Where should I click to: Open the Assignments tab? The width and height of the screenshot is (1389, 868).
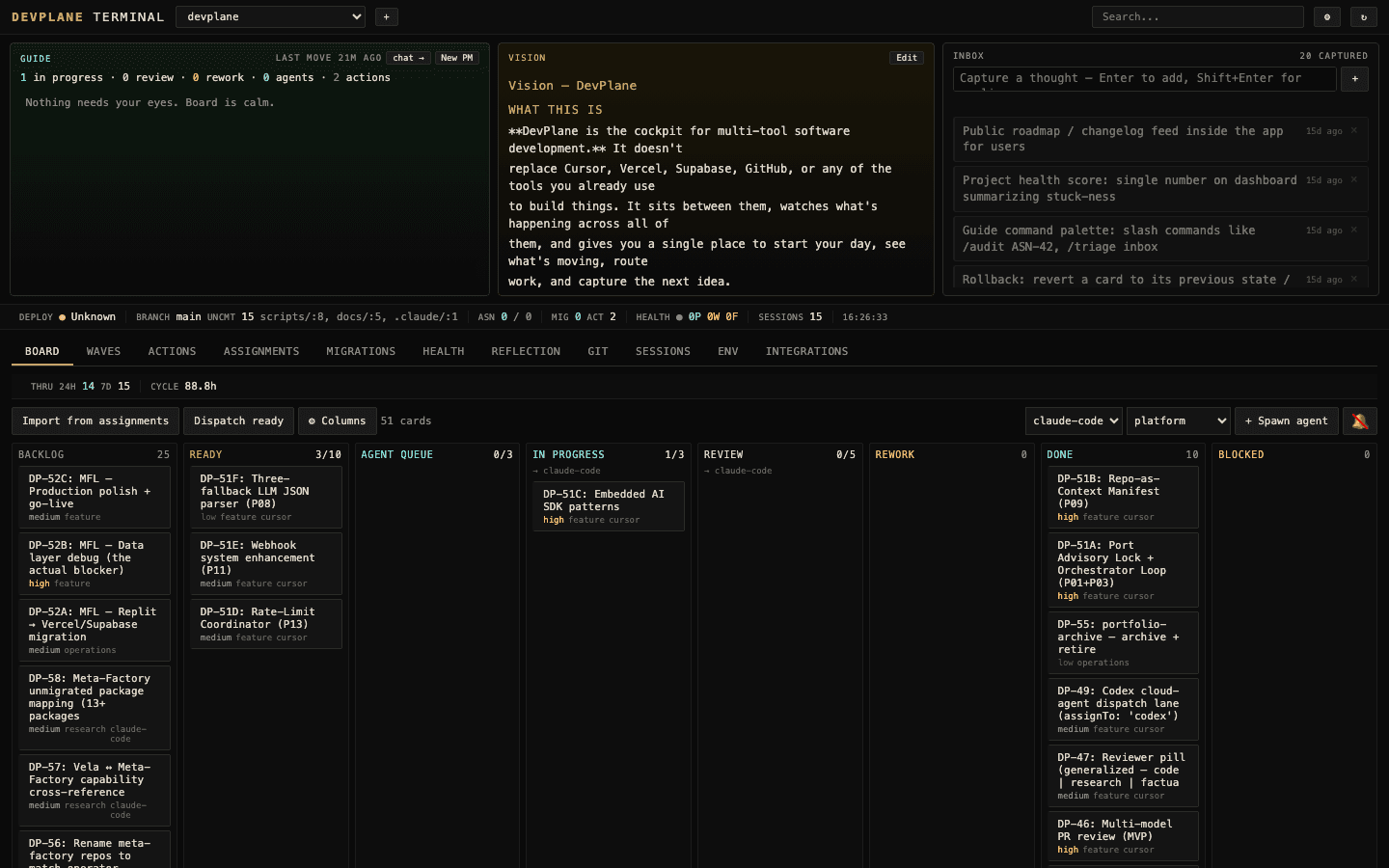pyautogui.click(x=261, y=351)
